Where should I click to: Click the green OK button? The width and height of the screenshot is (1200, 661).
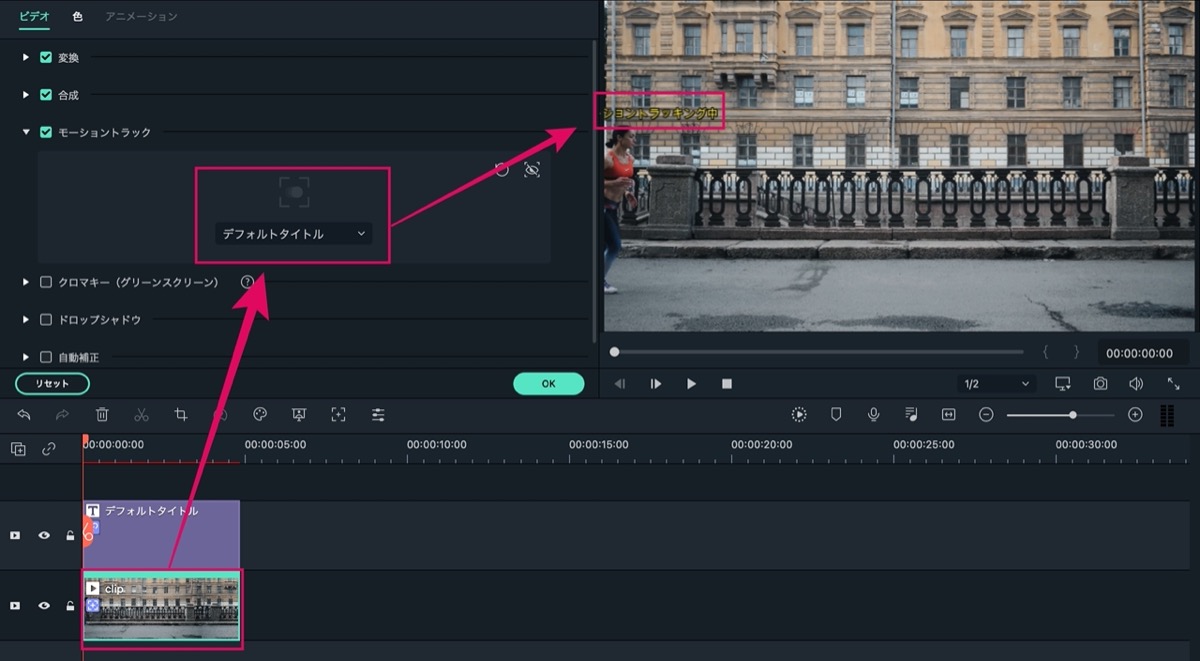pyautogui.click(x=548, y=383)
